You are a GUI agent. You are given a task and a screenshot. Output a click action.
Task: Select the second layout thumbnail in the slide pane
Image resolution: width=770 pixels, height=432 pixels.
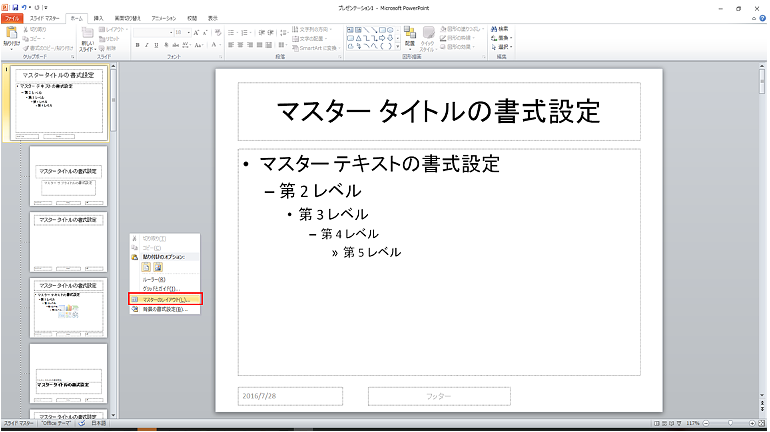pos(67,177)
